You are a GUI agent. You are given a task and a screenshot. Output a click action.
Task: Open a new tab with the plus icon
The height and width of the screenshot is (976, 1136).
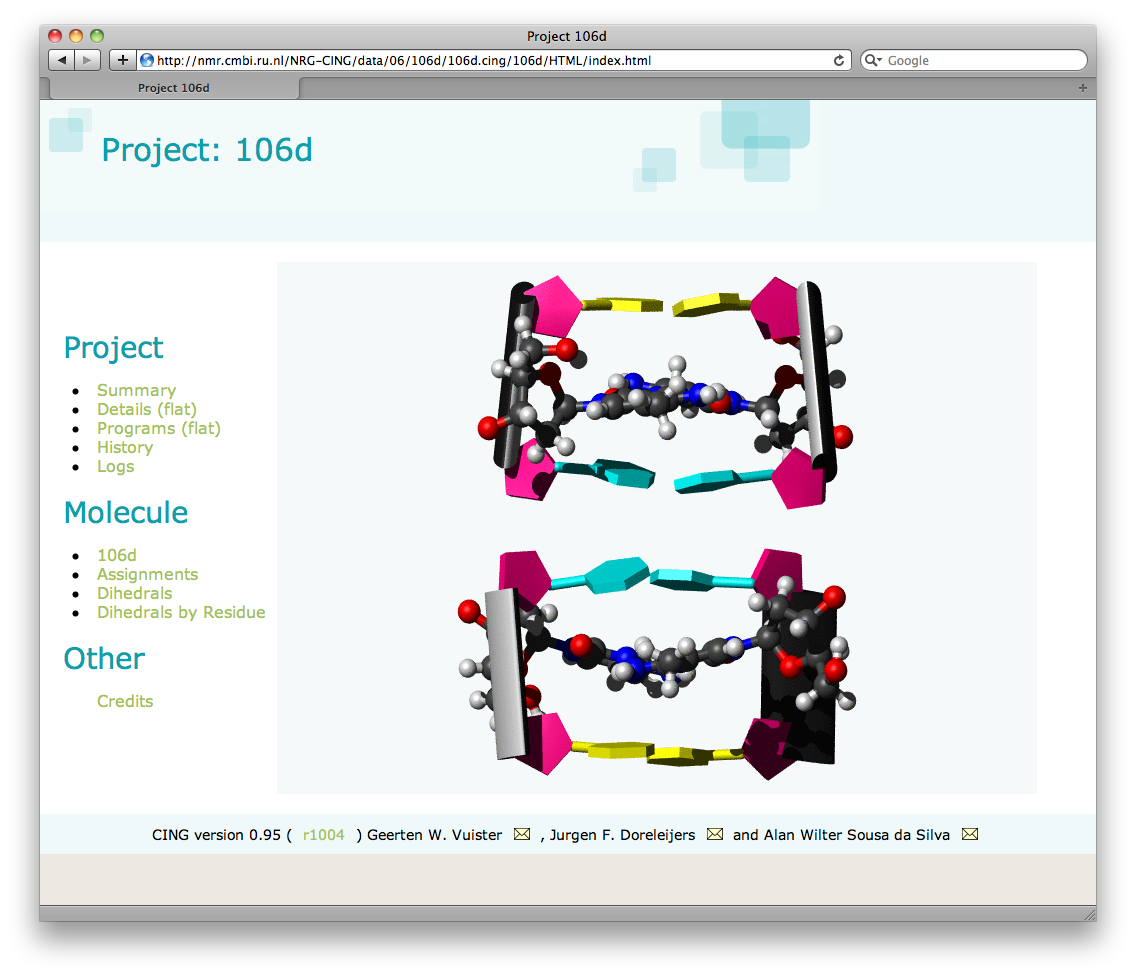[1082, 88]
